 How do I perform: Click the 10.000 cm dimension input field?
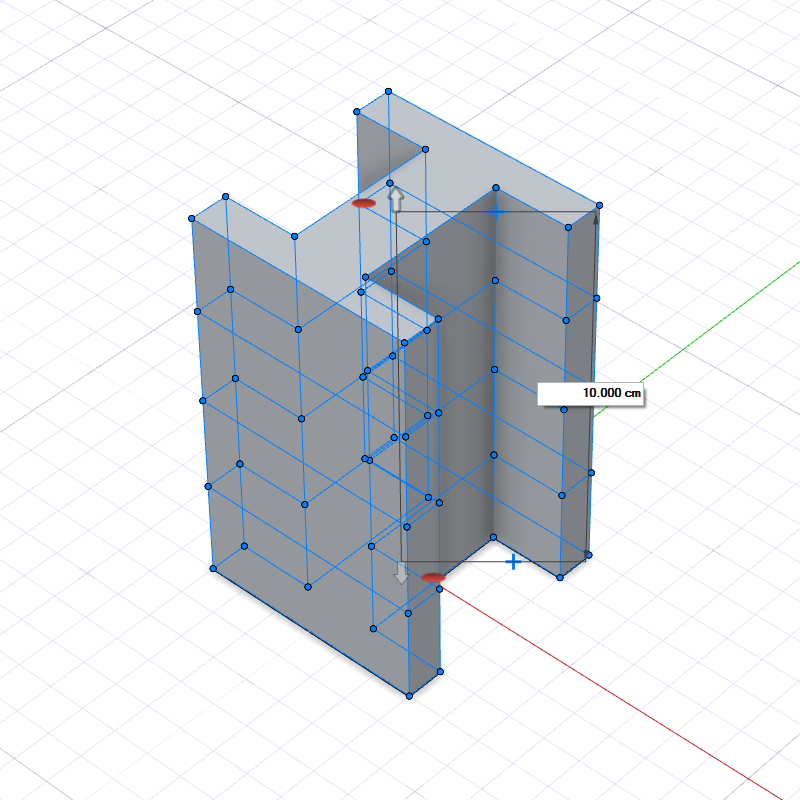point(590,394)
